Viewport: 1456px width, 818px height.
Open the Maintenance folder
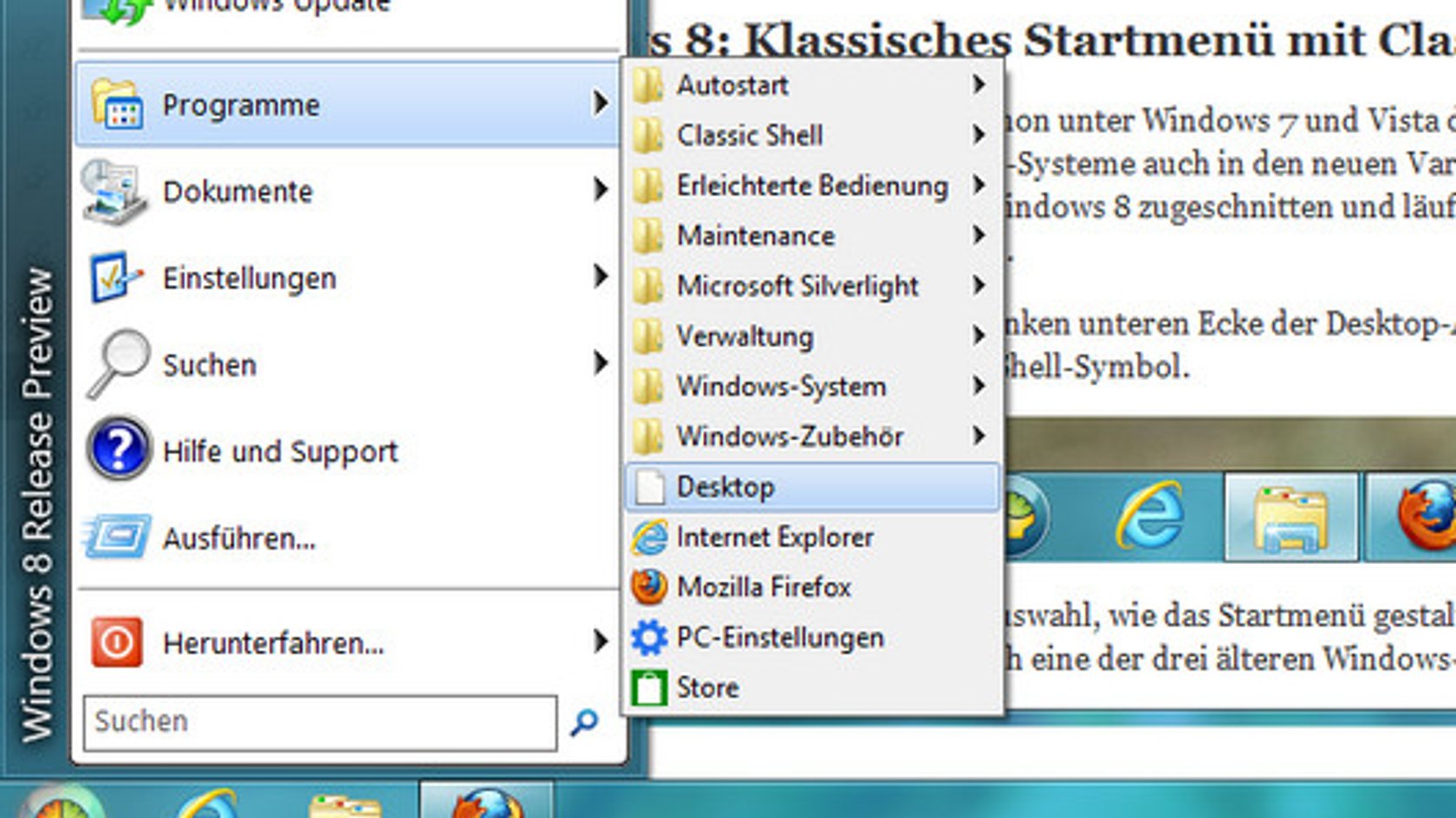click(x=812, y=236)
